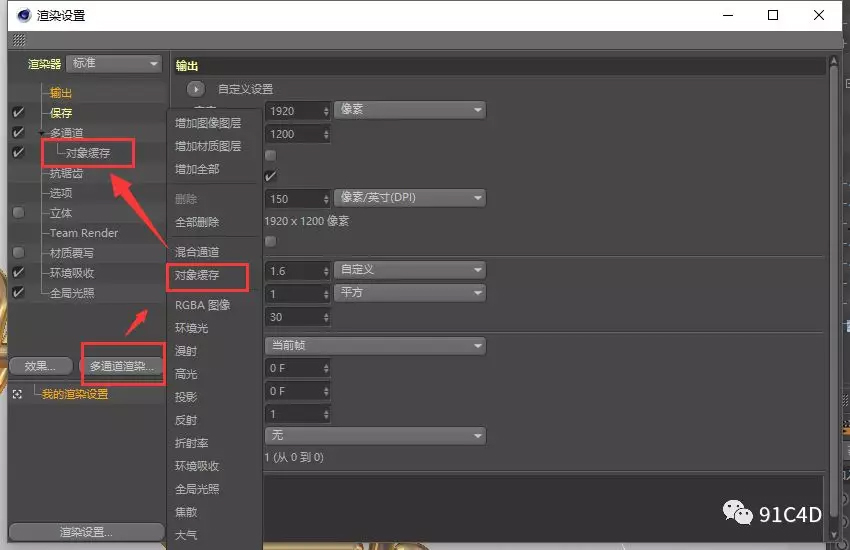Screen dimensions: 850x550
Task: Open the 渲染器 标准 dropdown
Action: point(114,64)
